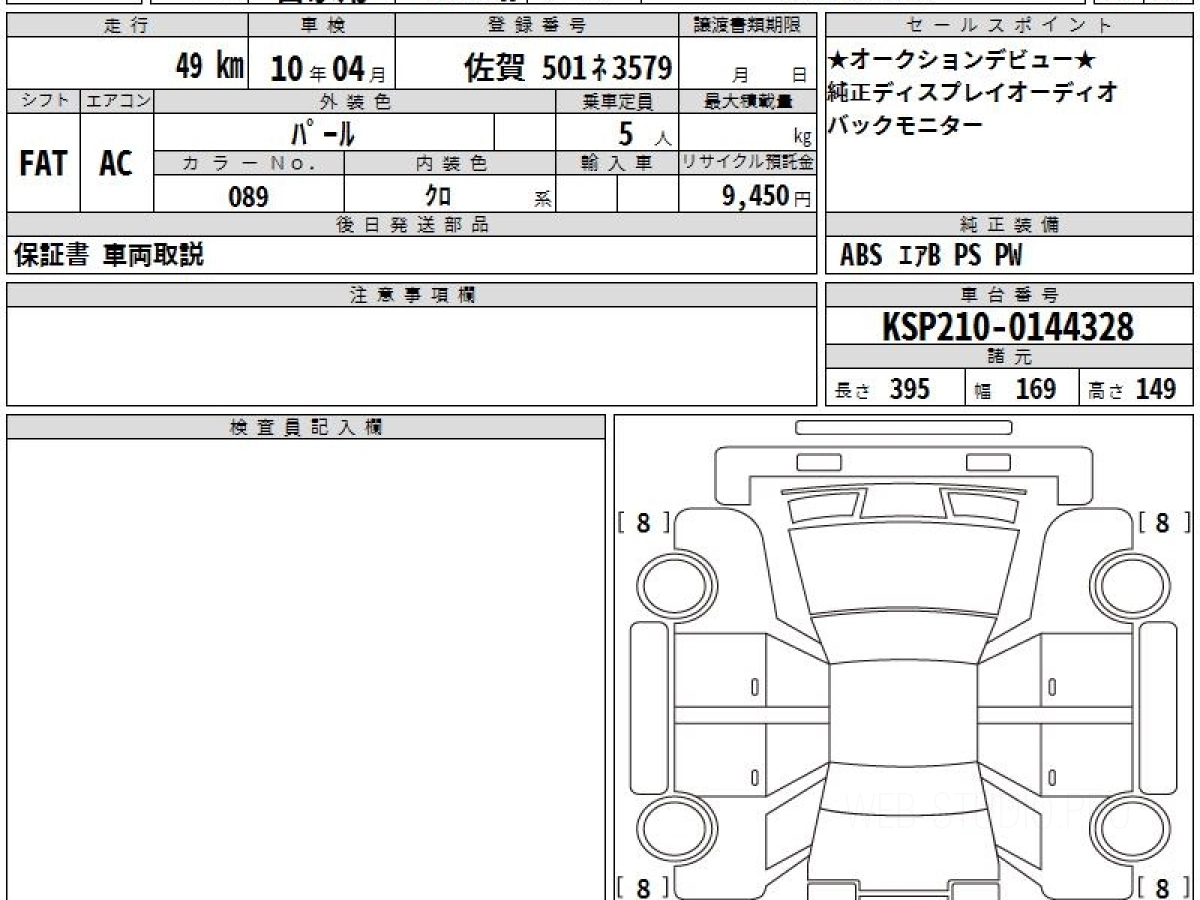Viewport: 1200px width, 900px height.
Task: Click the 検査員記入欄 header
Action: tap(306, 427)
